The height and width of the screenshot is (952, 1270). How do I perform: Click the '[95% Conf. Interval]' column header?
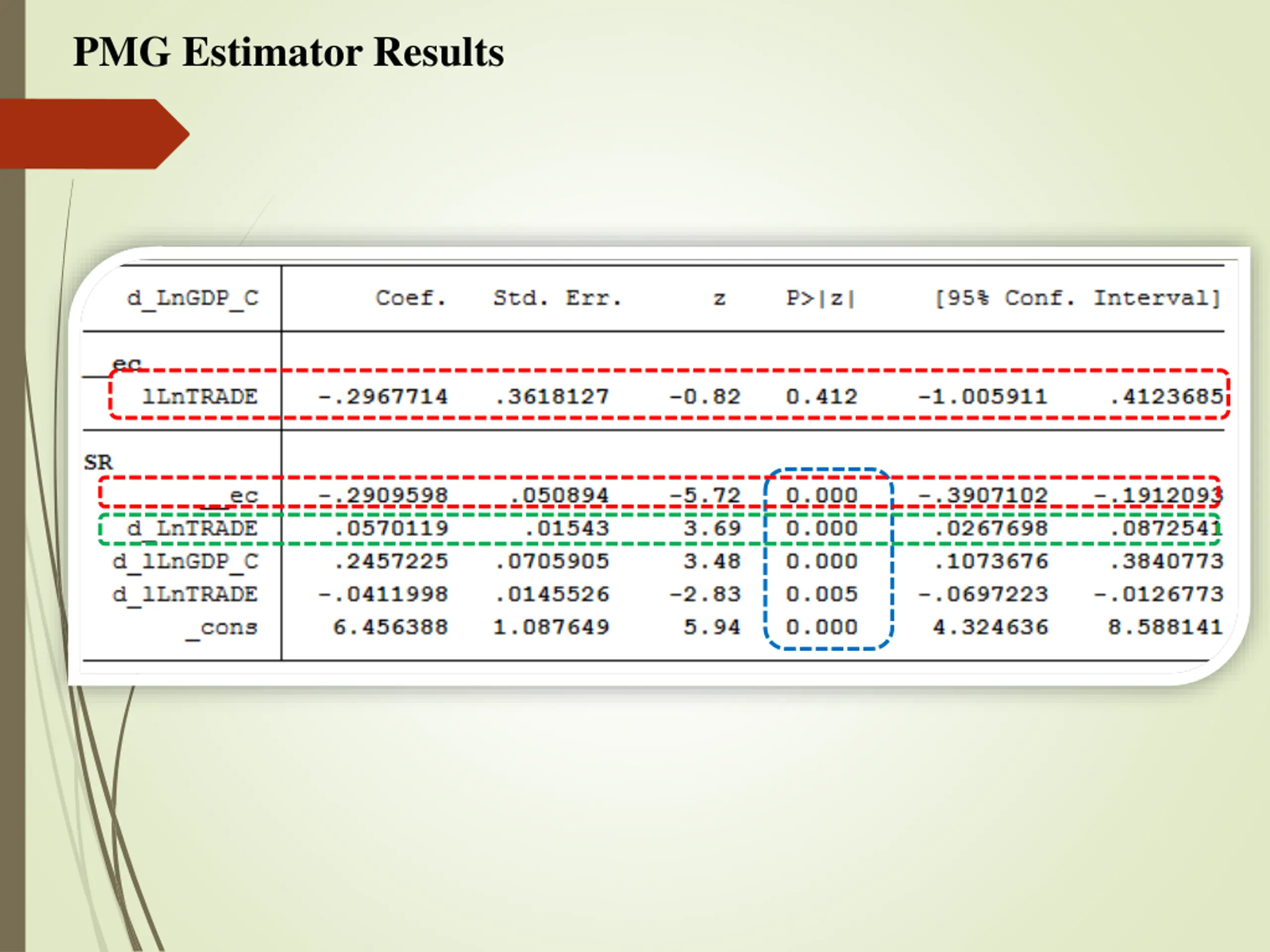1078,298
